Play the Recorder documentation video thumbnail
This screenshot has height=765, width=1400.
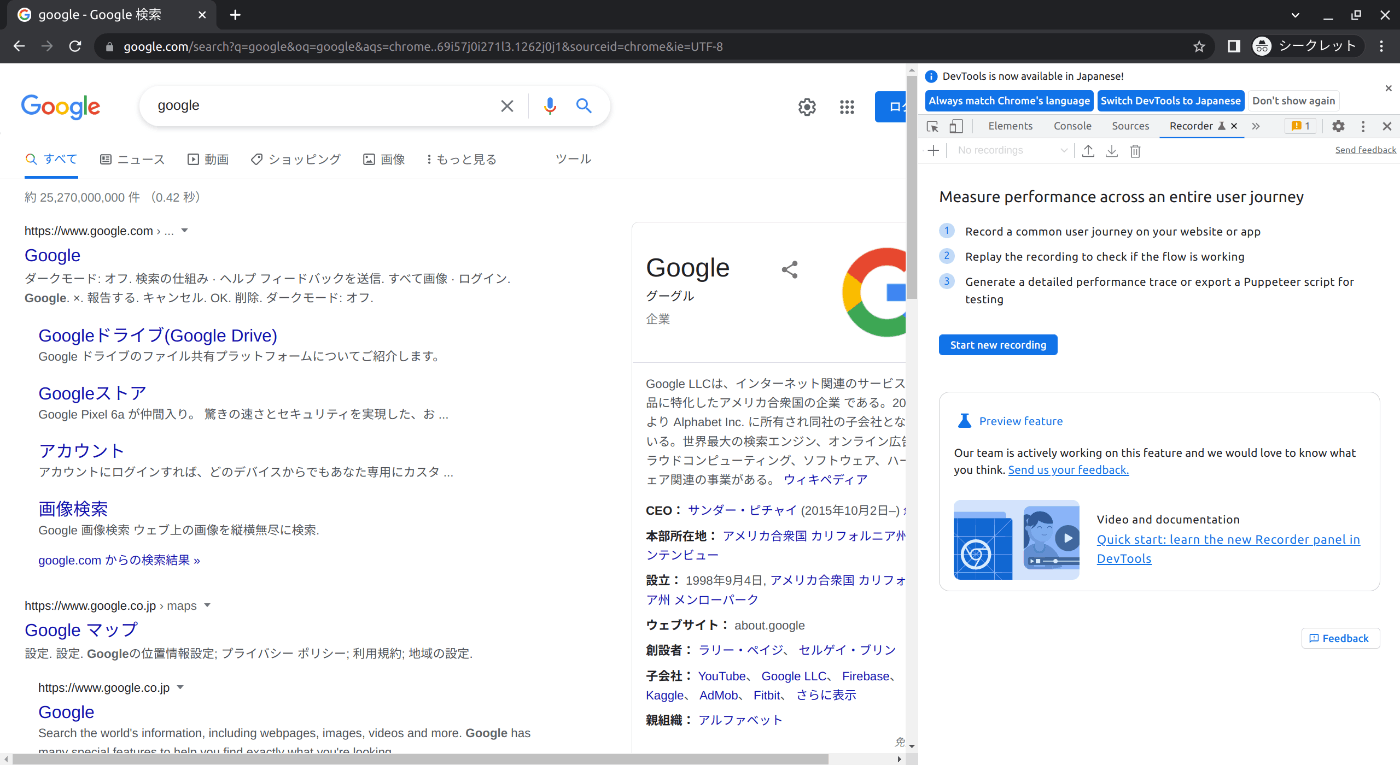pyautogui.click(x=1016, y=540)
